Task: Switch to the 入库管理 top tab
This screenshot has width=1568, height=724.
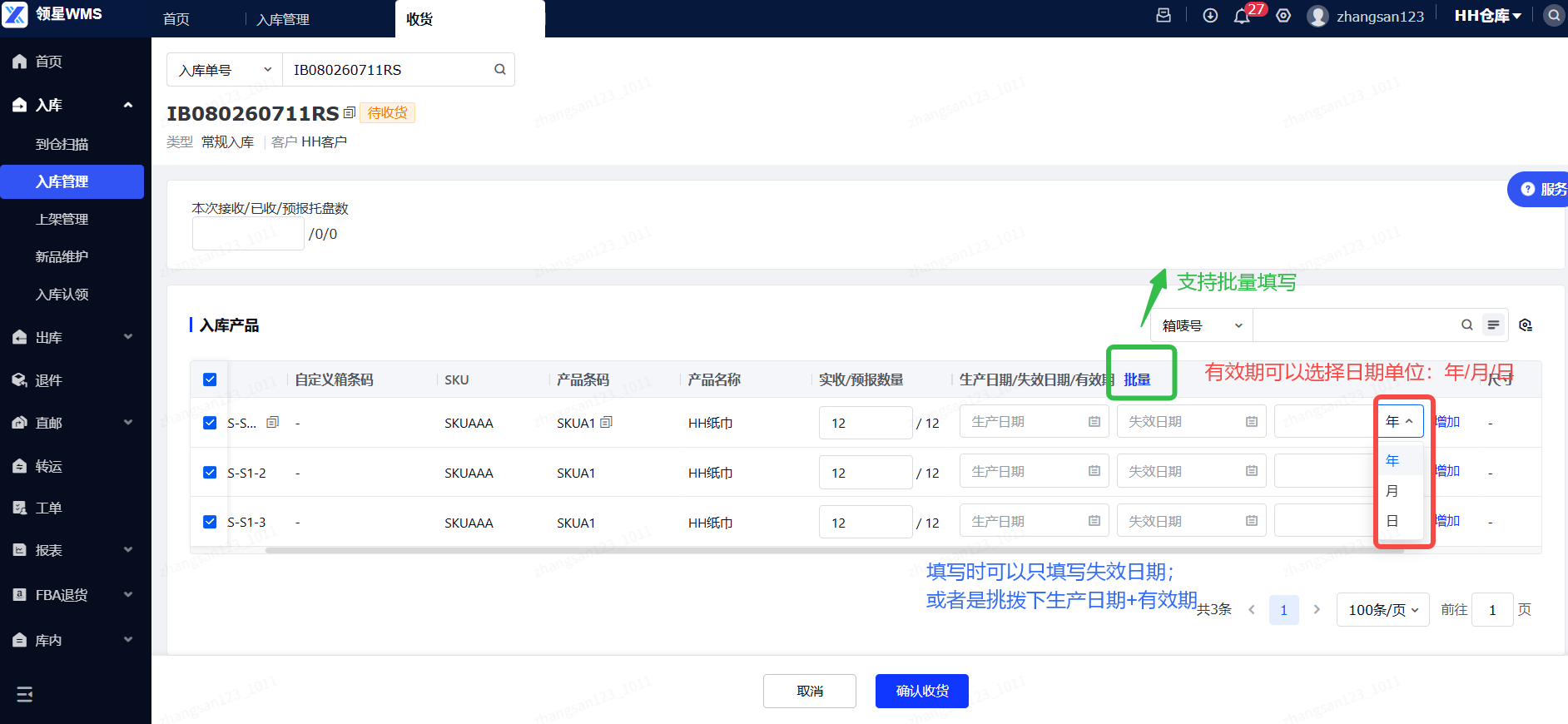Action: pos(283,19)
